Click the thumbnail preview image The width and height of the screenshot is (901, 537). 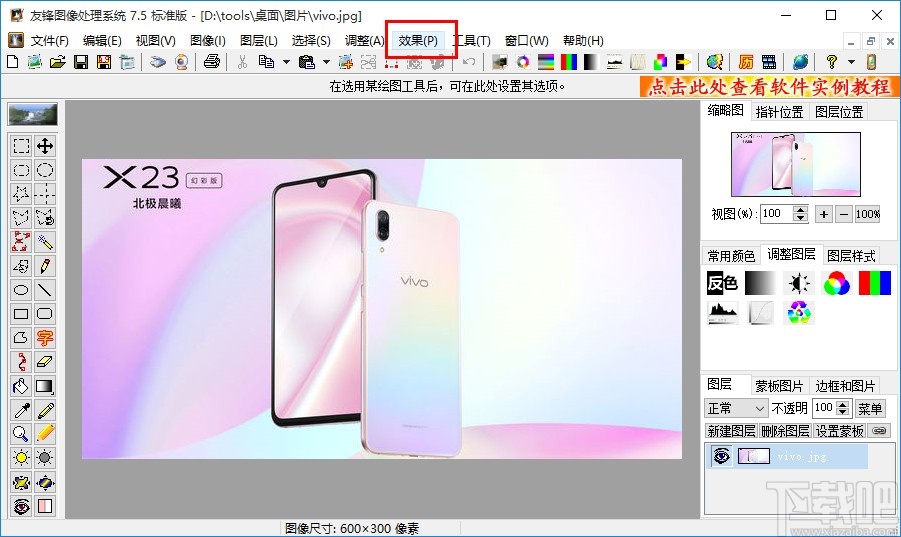click(796, 164)
